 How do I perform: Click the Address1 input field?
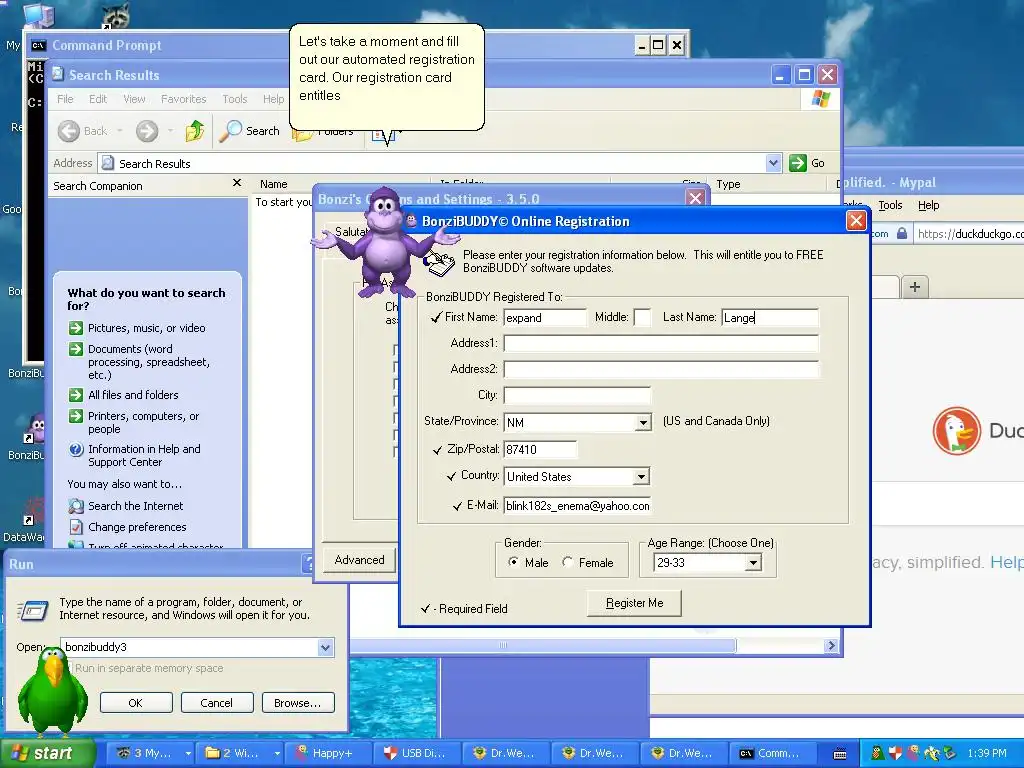click(x=661, y=344)
